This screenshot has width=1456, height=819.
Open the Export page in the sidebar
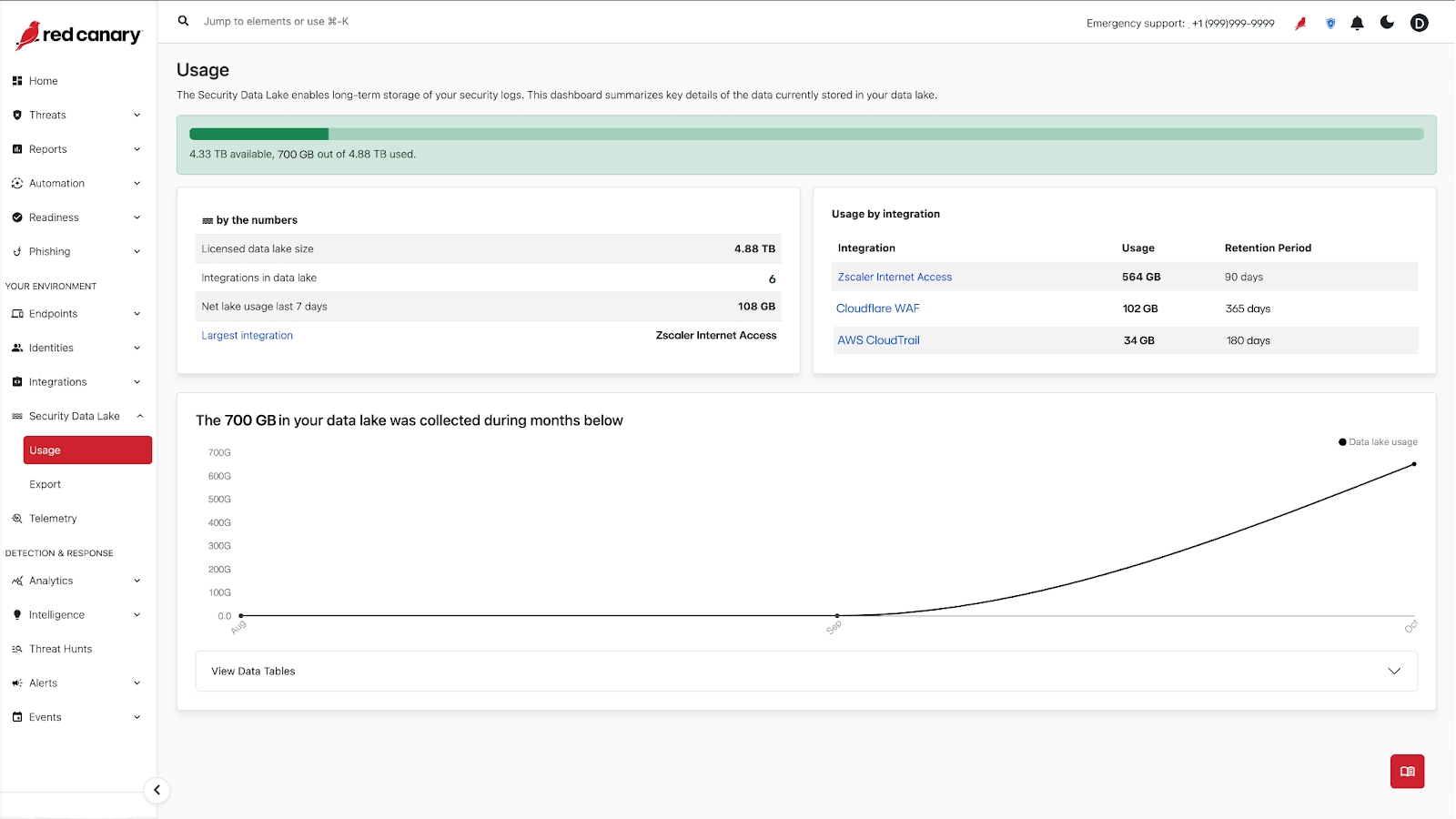pos(45,485)
